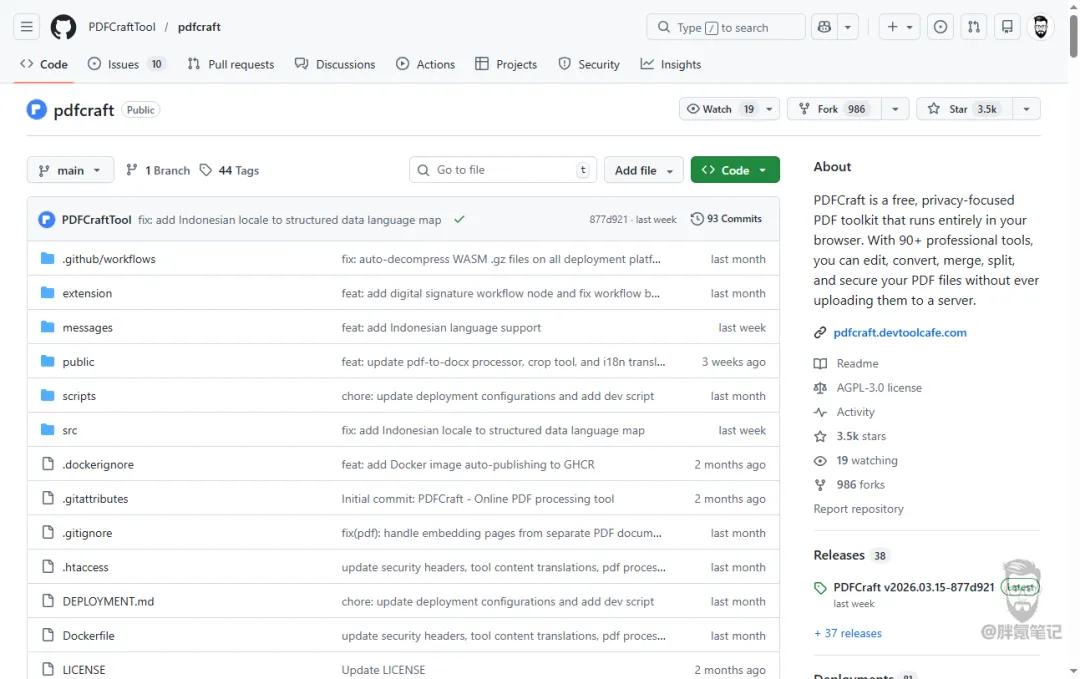Open the issues inbox icon in header
Viewport: 1080px width, 679px height.
[x=940, y=27]
